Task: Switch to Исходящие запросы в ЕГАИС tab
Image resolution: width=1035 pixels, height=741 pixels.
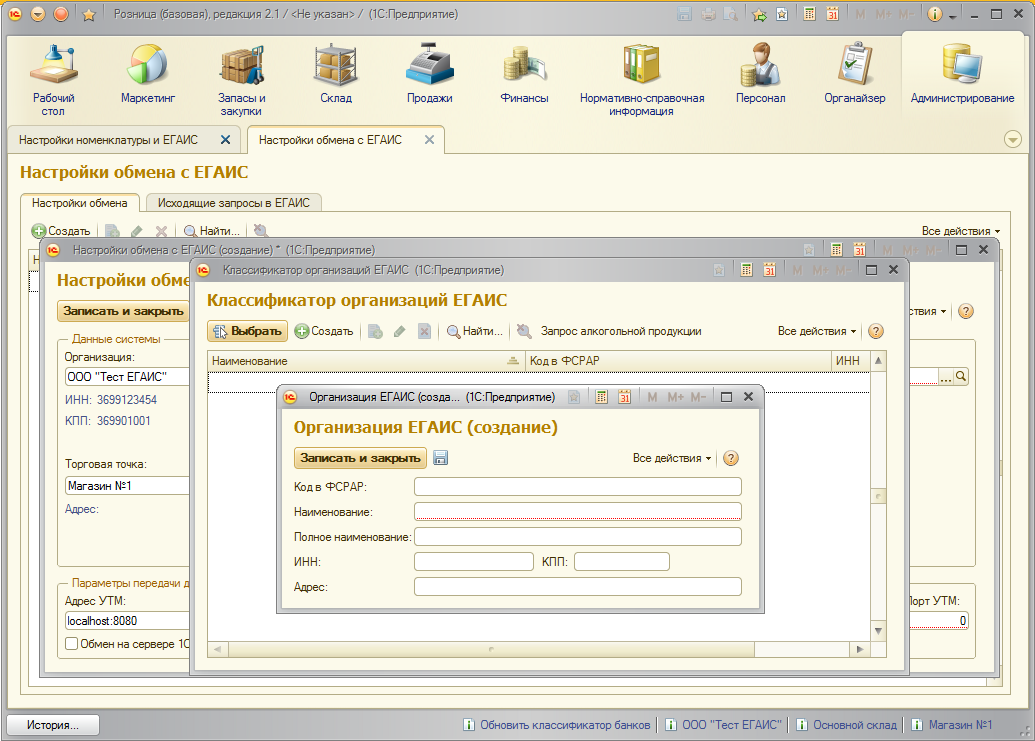Action: coord(234,203)
